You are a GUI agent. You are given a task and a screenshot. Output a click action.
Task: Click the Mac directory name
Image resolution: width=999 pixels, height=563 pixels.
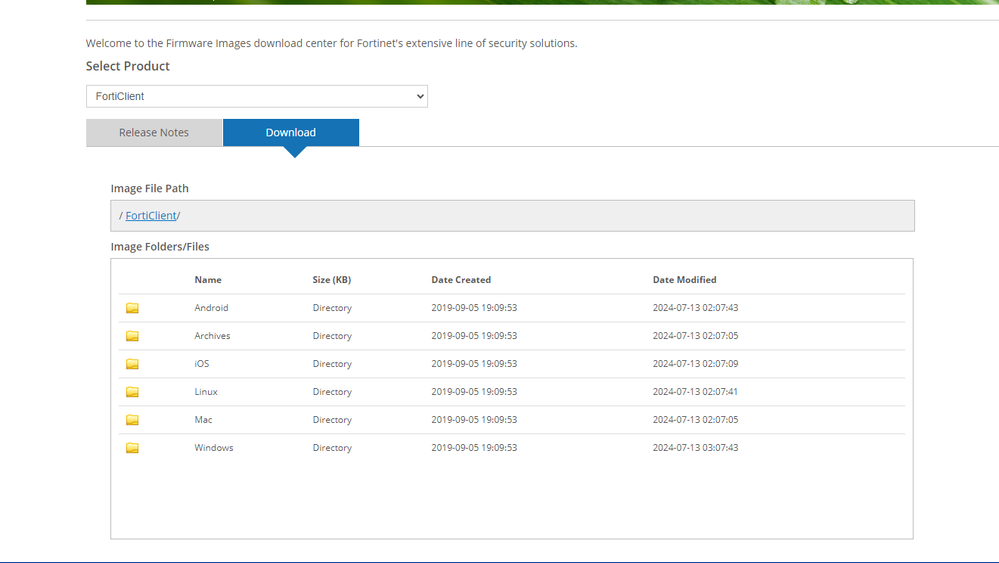[x=203, y=420]
